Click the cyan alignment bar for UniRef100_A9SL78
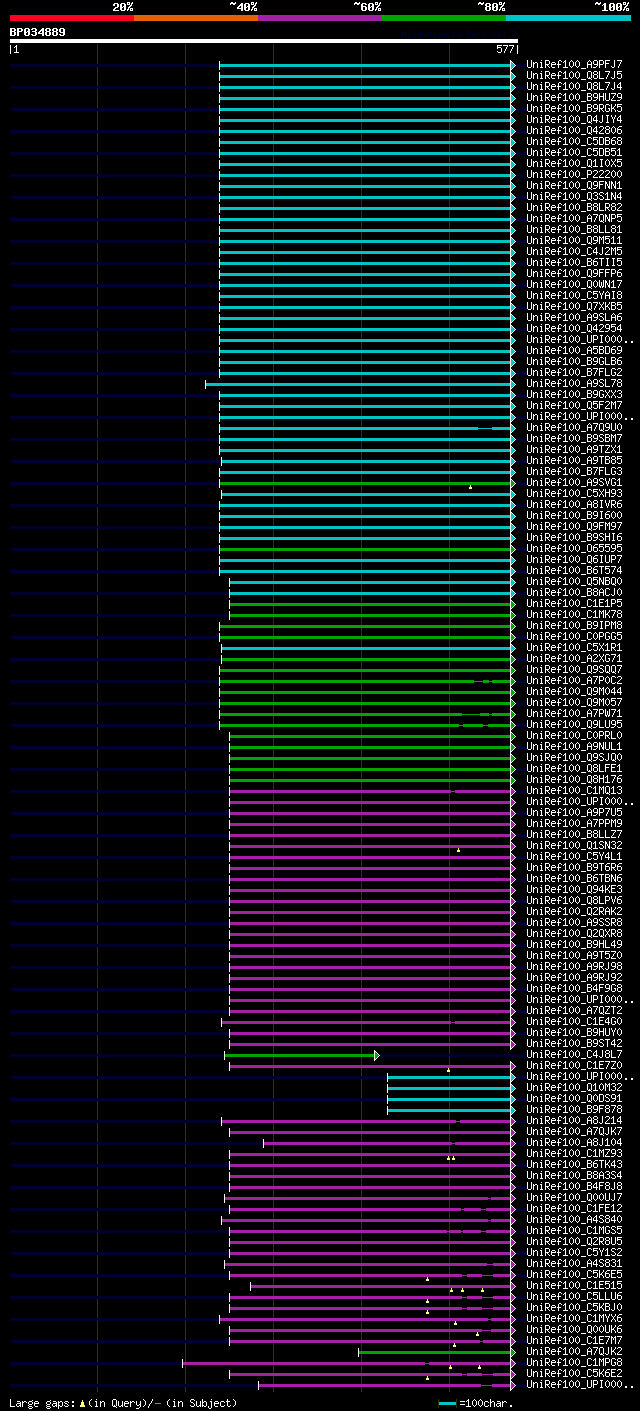 359,383
